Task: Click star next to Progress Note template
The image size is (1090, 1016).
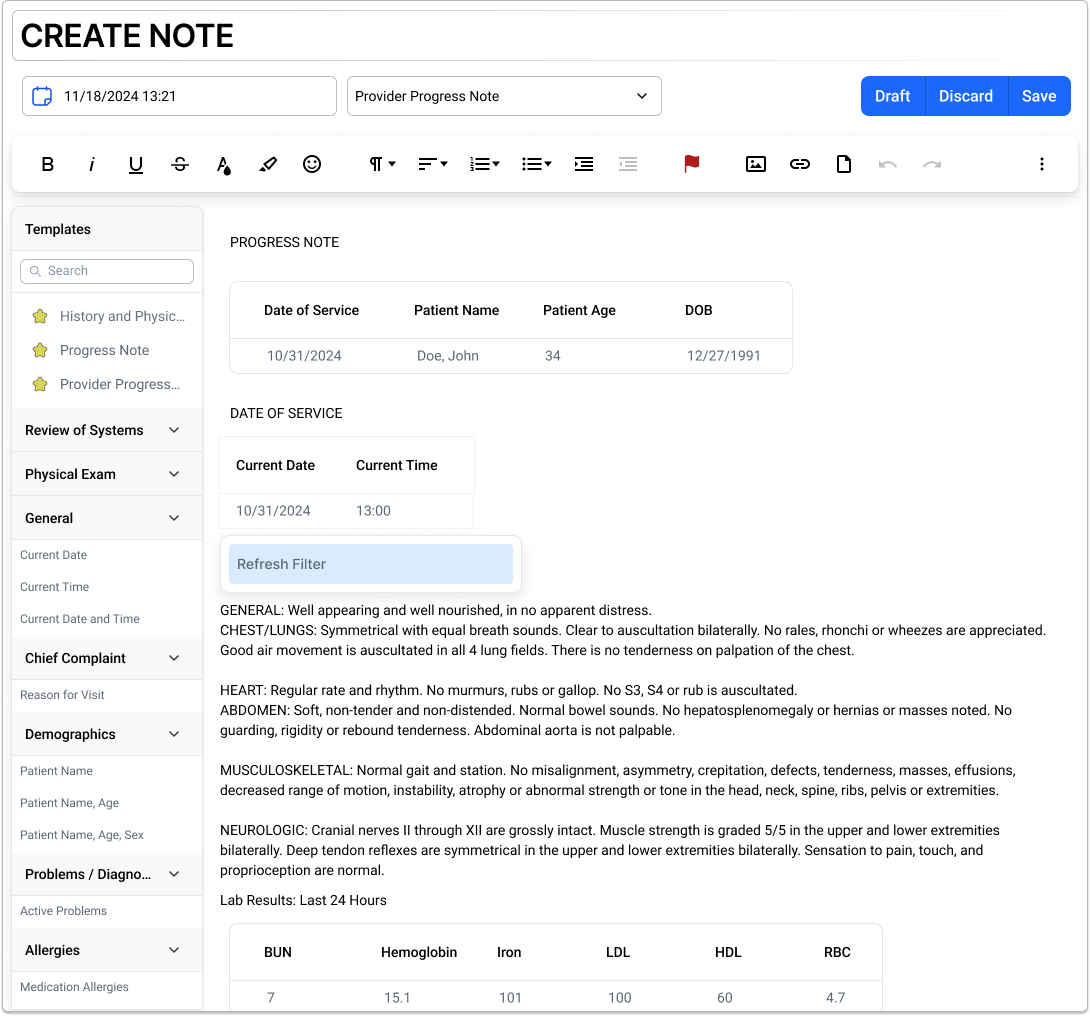Action: [x=40, y=350]
